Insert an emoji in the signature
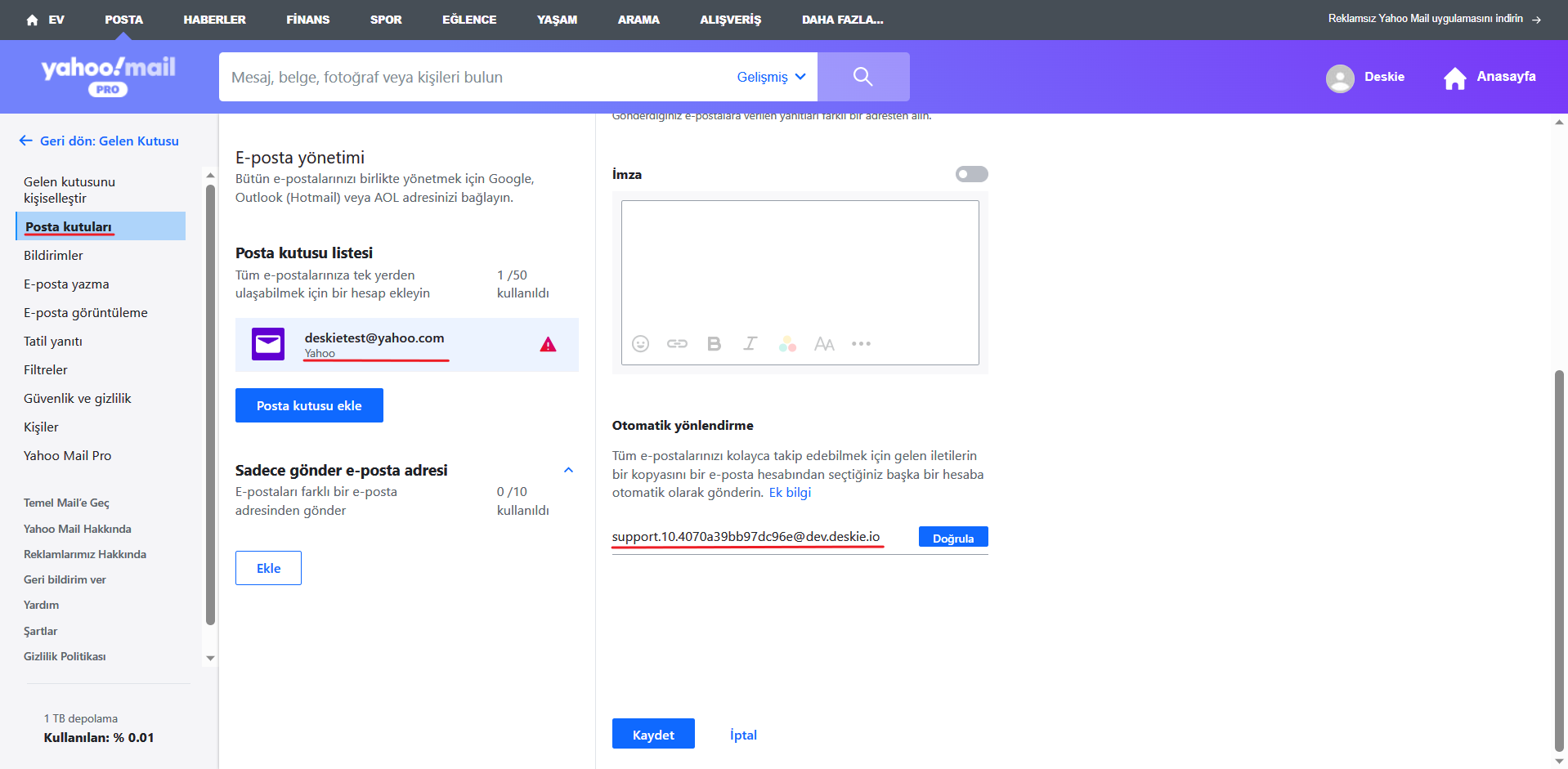 click(640, 344)
